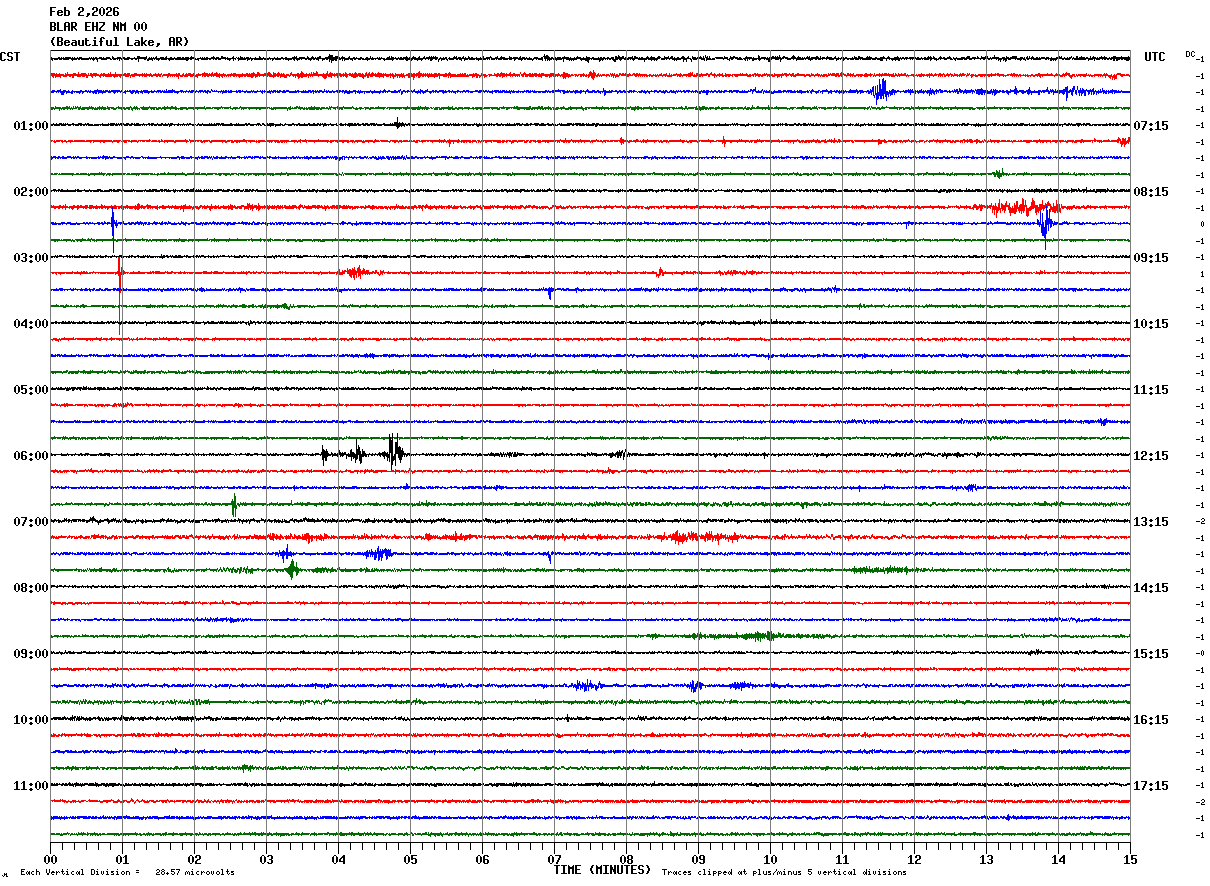Click the 'DC' column header
The image size is (1210, 886).
(1190, 54)
